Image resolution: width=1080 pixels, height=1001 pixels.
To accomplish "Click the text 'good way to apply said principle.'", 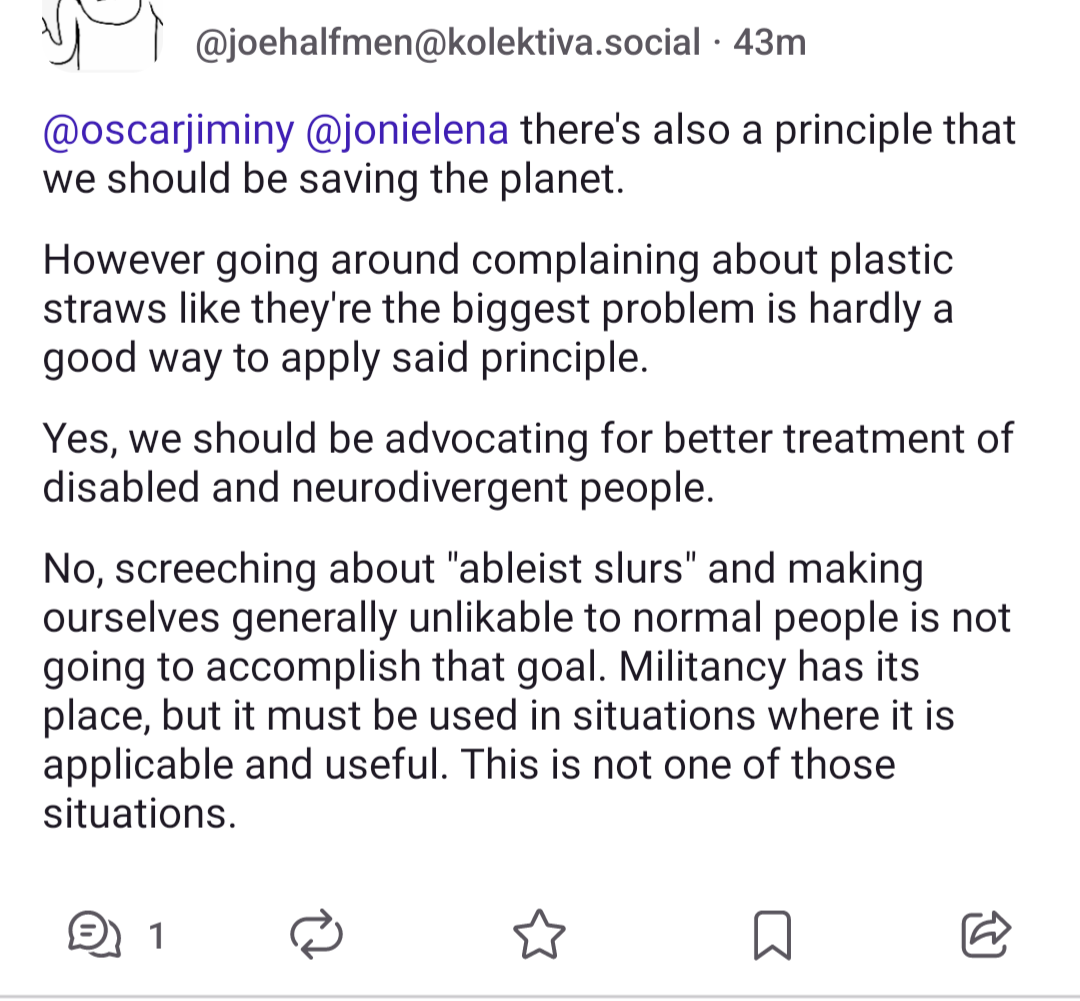I will click(x=346, y=358).
